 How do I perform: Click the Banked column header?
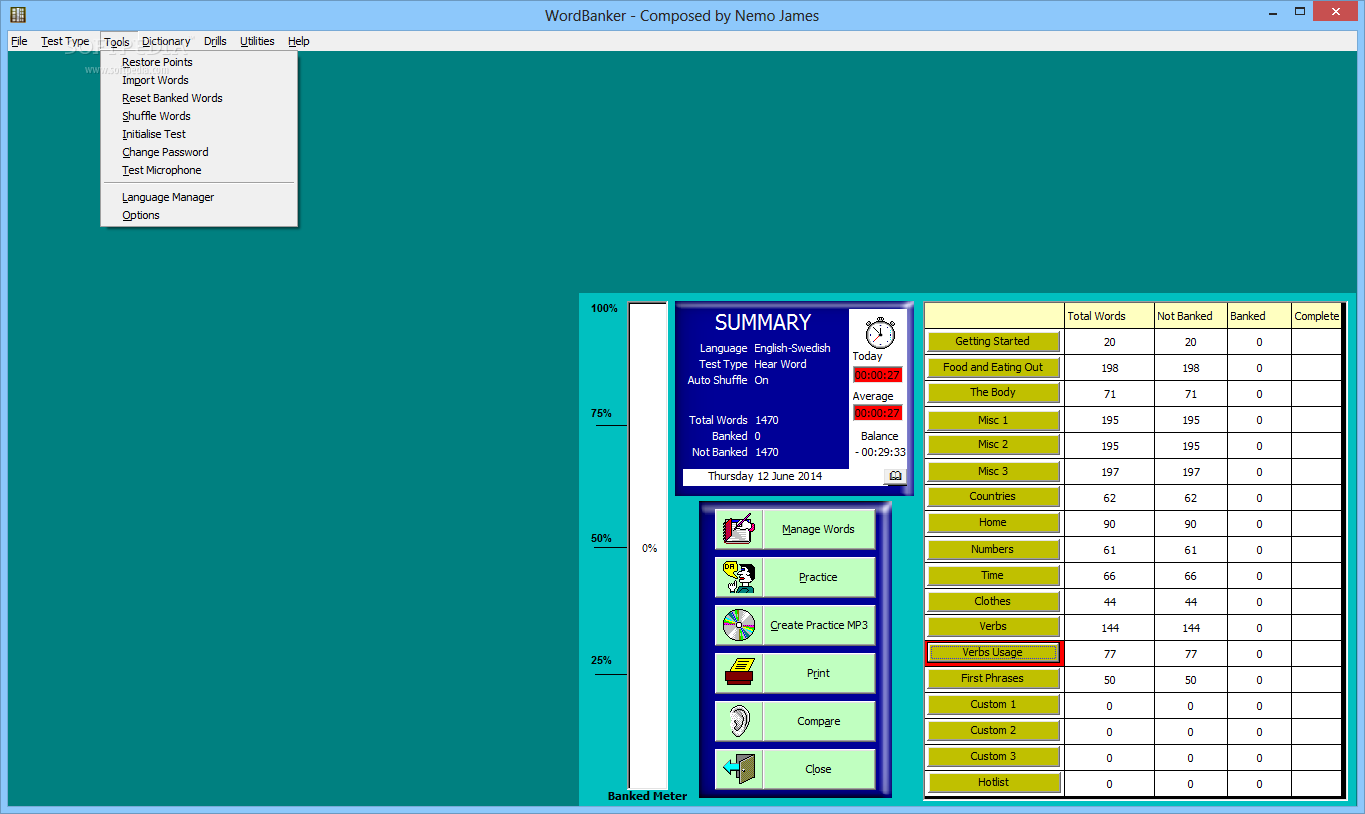(1259, 316)
